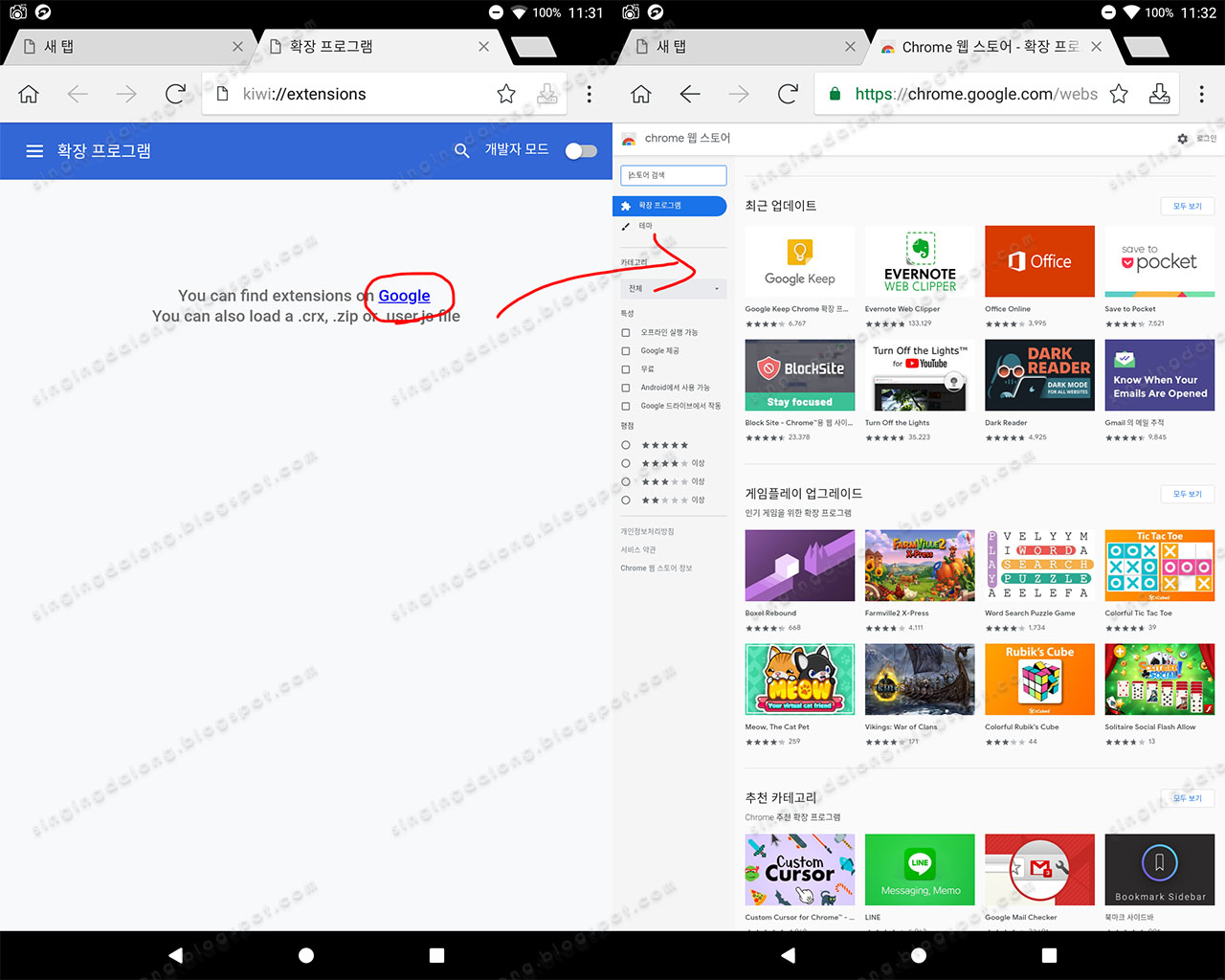
Task: Bookmark the page using the star icon
Action: 1119,94
